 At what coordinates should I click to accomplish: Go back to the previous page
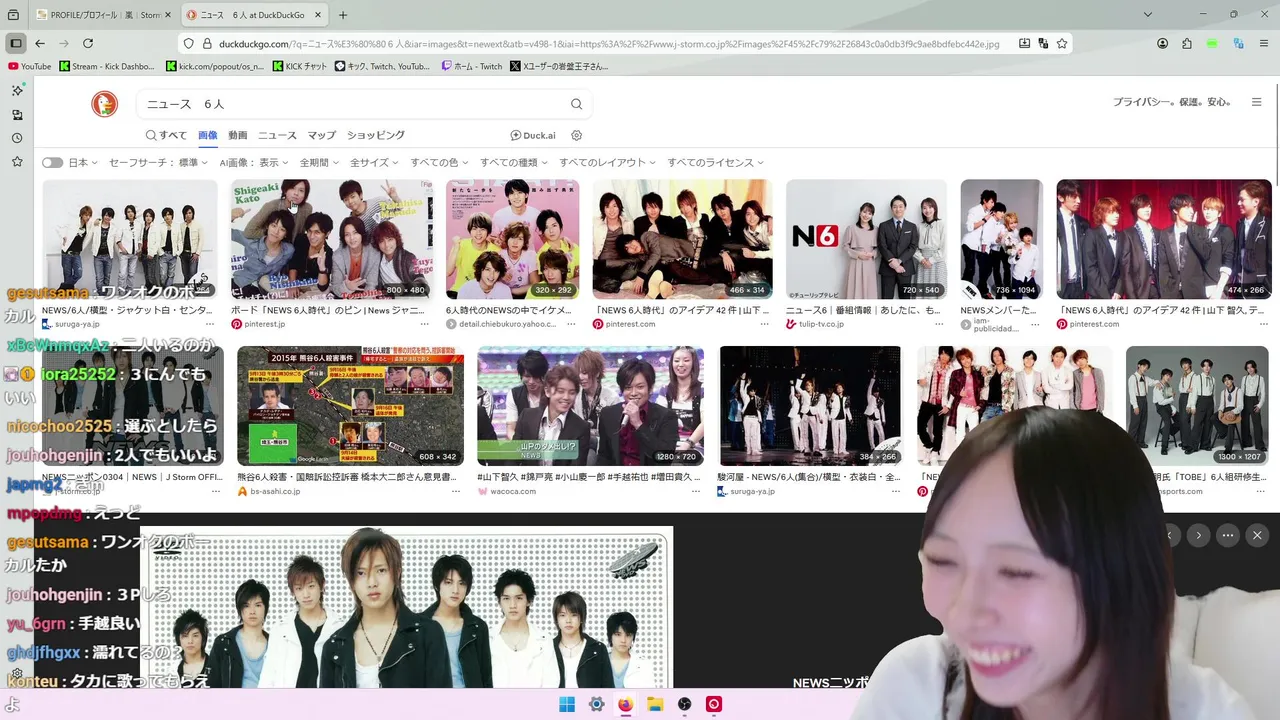[40, 43]
